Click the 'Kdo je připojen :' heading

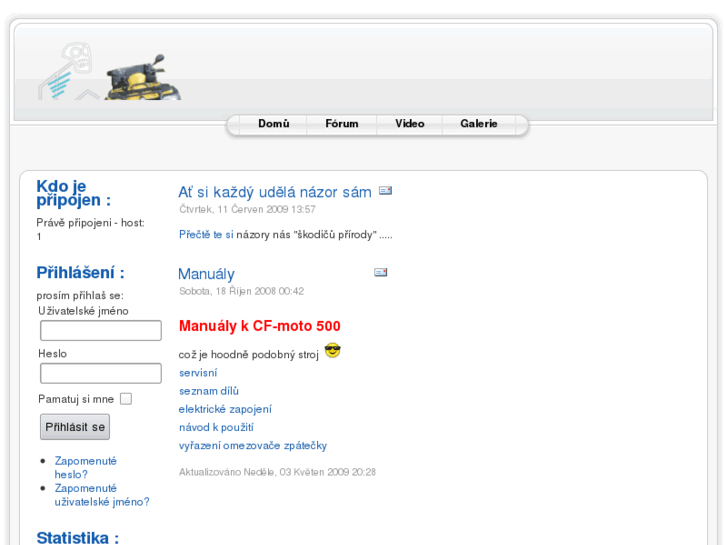(x=73, y=193)
